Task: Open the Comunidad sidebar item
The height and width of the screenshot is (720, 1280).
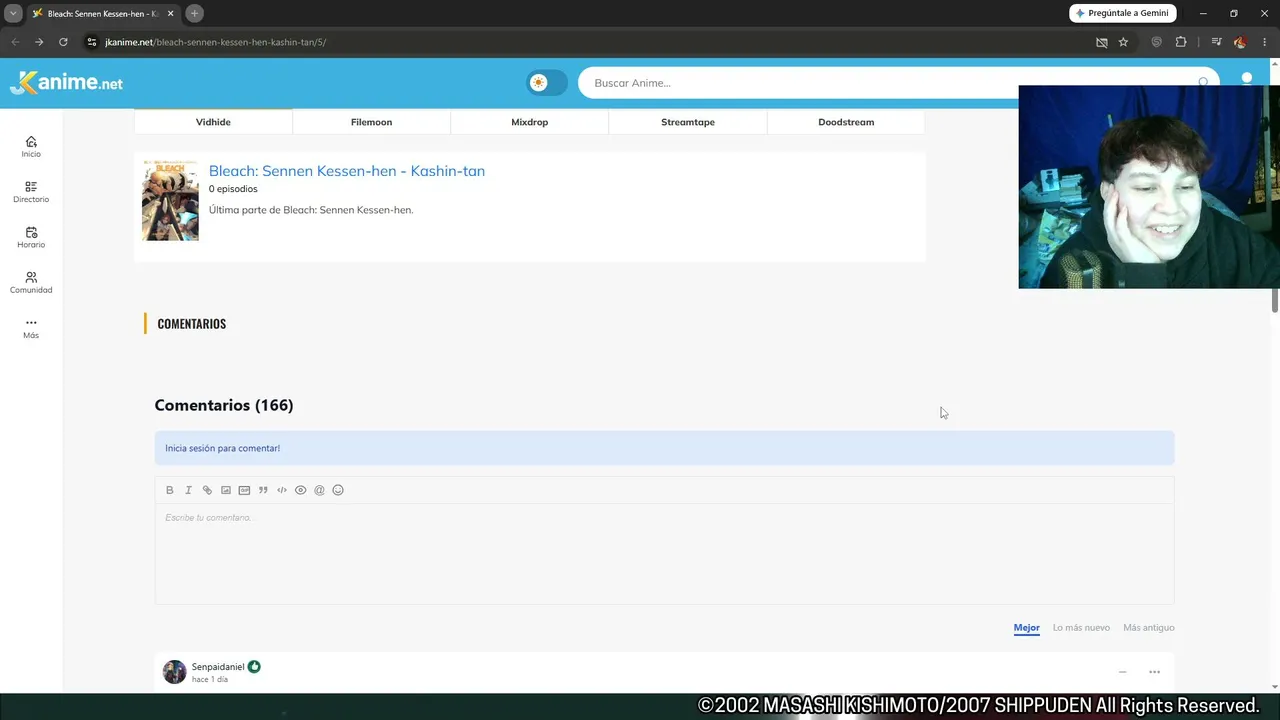Action: click(x=31, y=283)
